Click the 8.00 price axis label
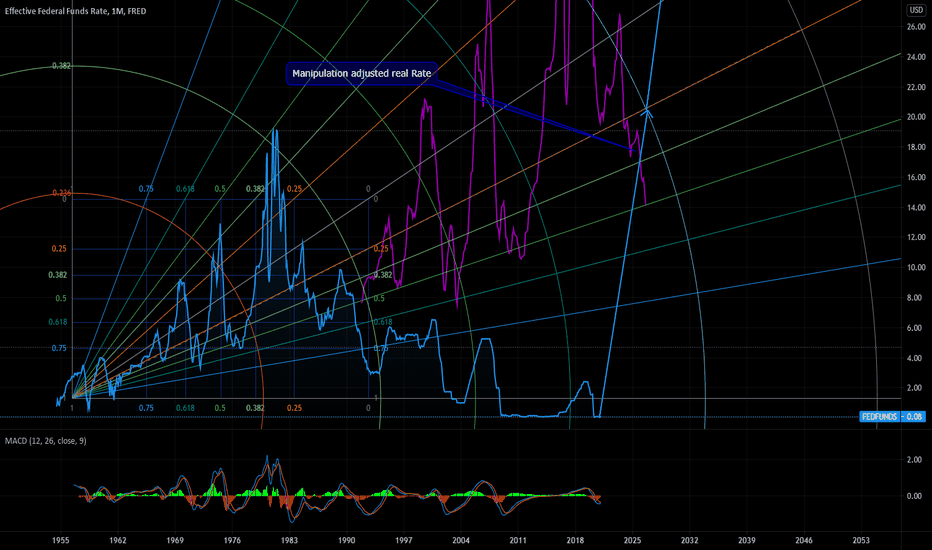This screenshot has height=550, width=932. (914, 298)
